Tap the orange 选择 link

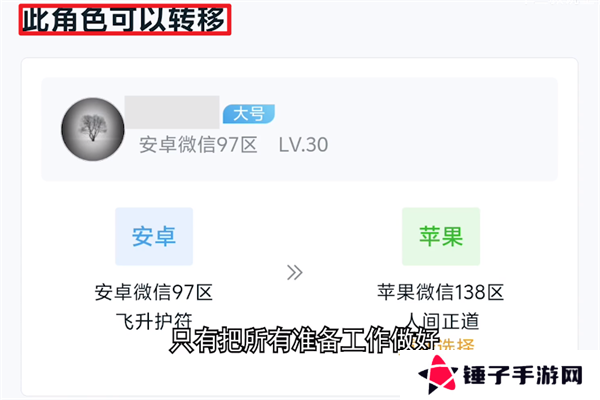[x=455, y=344]
